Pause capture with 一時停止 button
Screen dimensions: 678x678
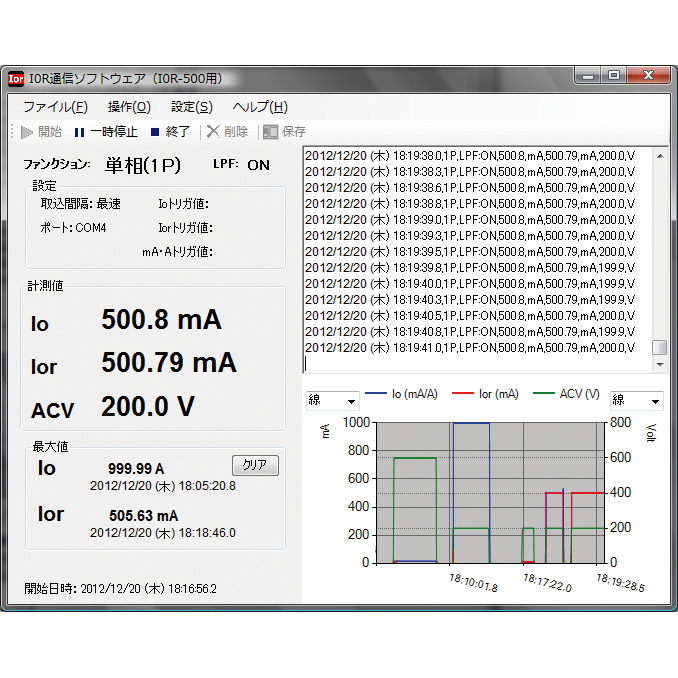(x=105, y=131)
